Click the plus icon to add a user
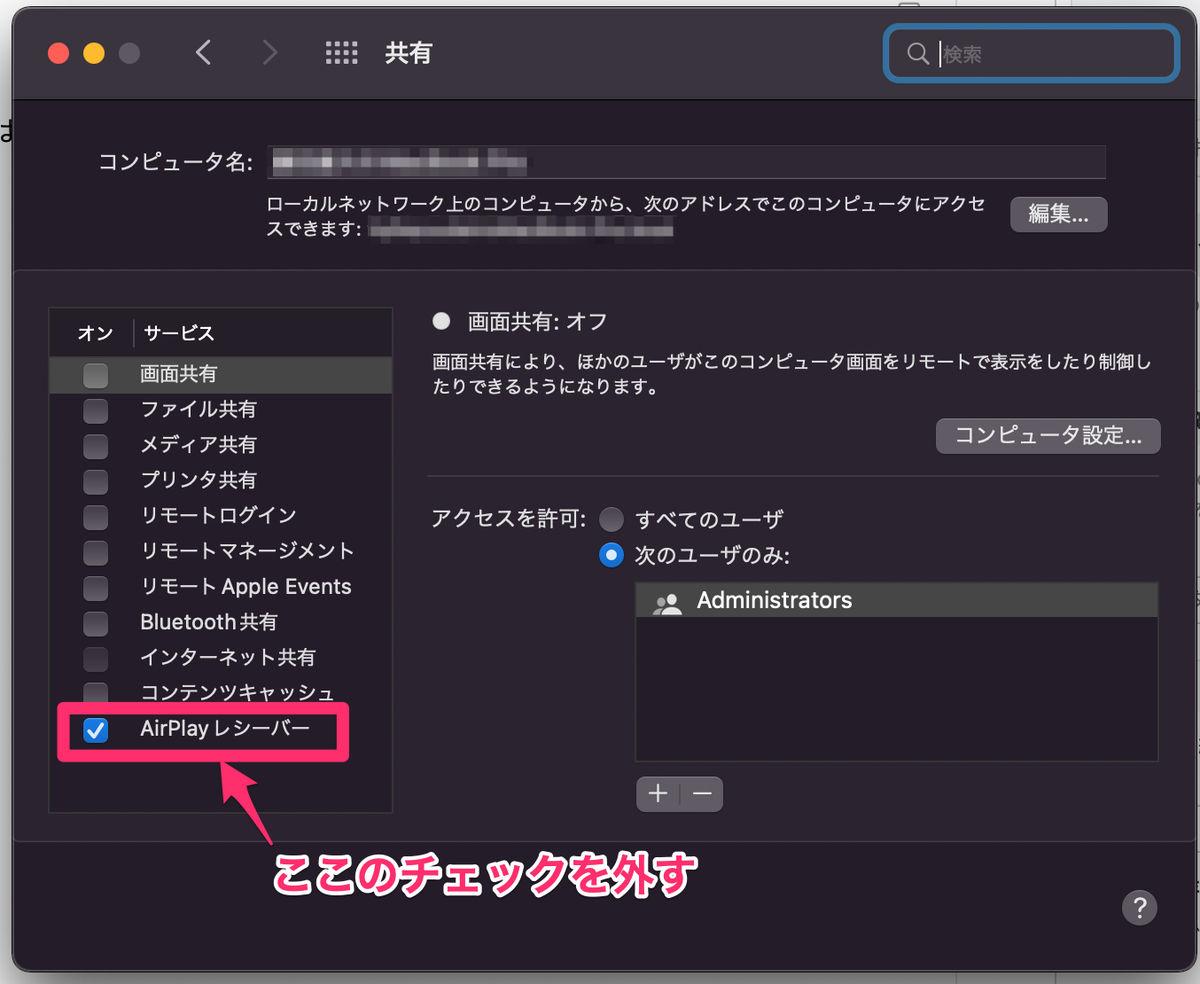 pyautogui.click(x=658, y=793)
